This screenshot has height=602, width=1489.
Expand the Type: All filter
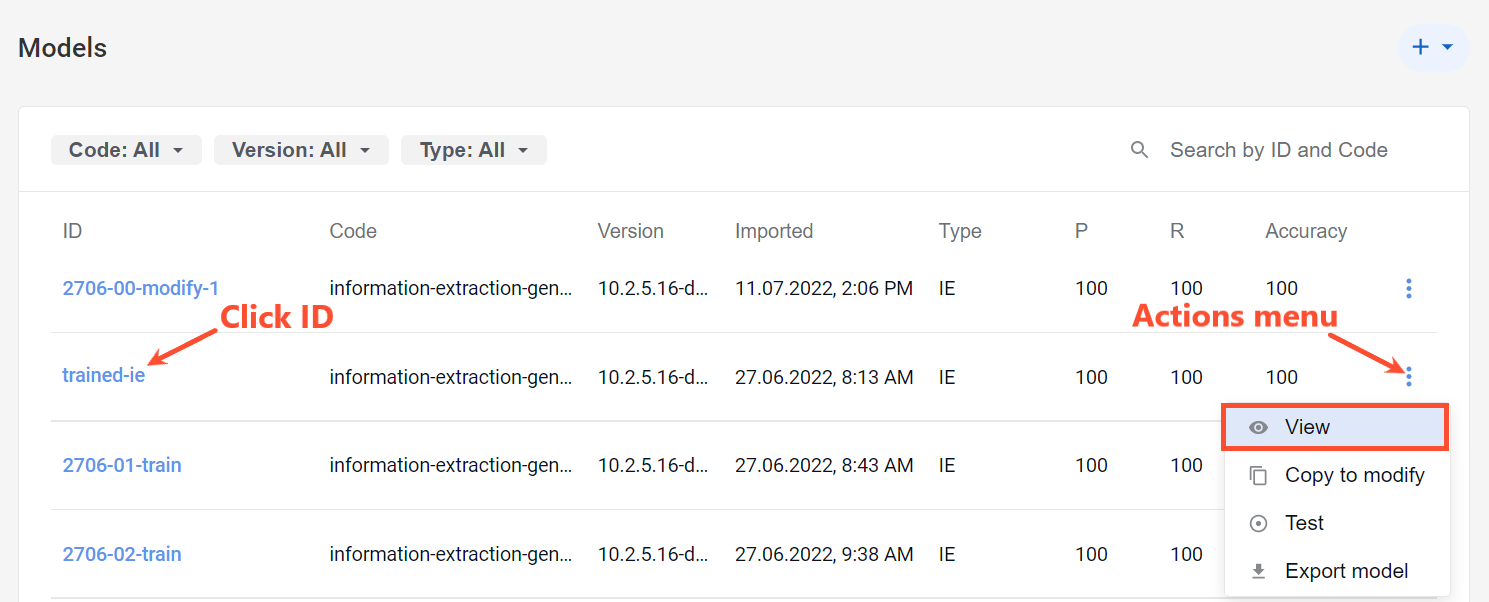[x=474, y=150]
